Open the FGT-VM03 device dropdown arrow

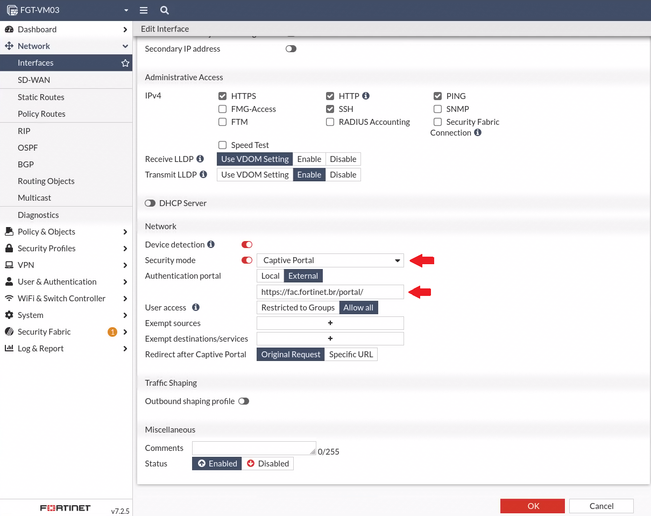(x=126, y=10)
